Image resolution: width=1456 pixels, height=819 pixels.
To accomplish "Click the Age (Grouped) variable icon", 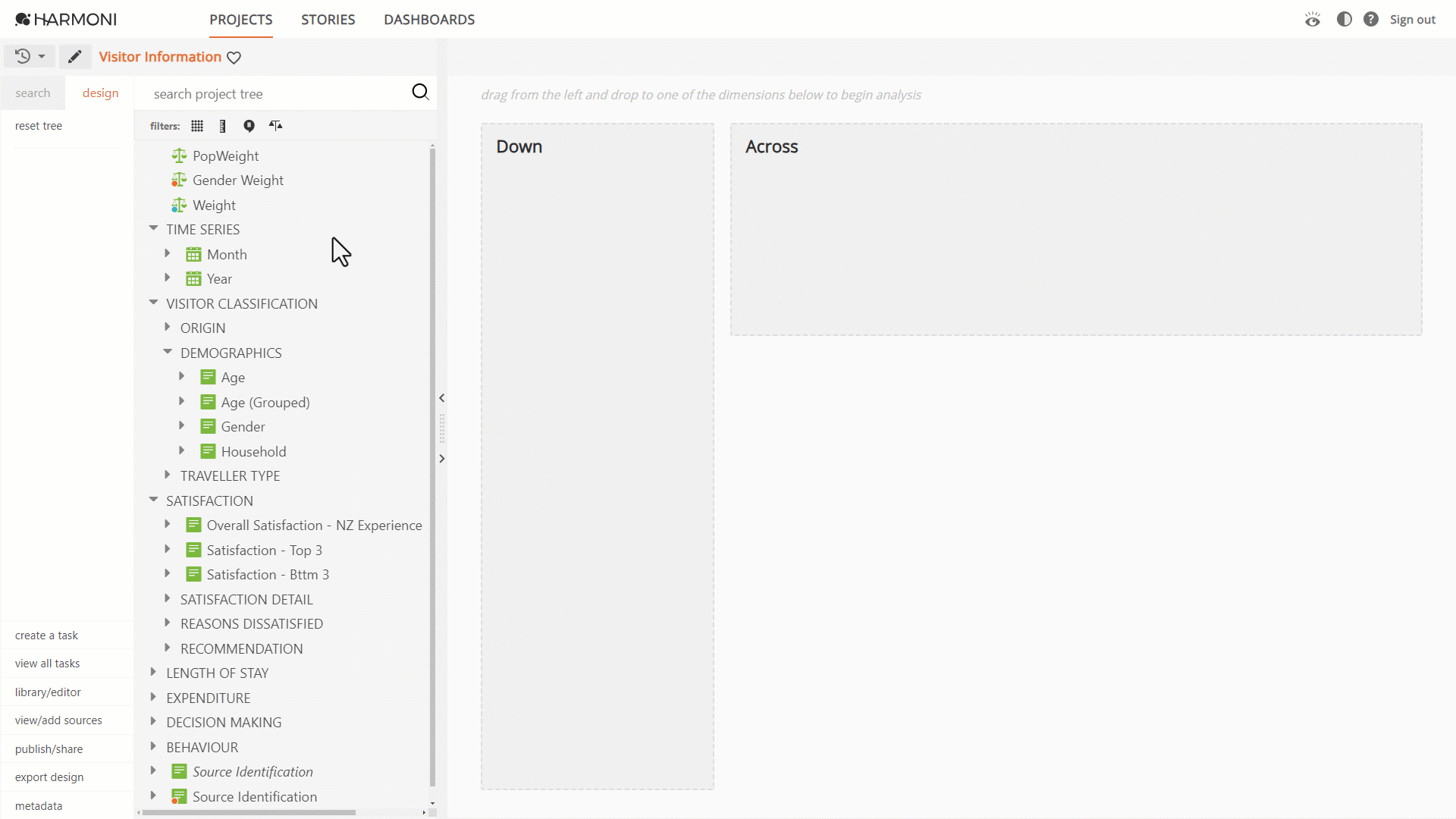I will 208,402.
